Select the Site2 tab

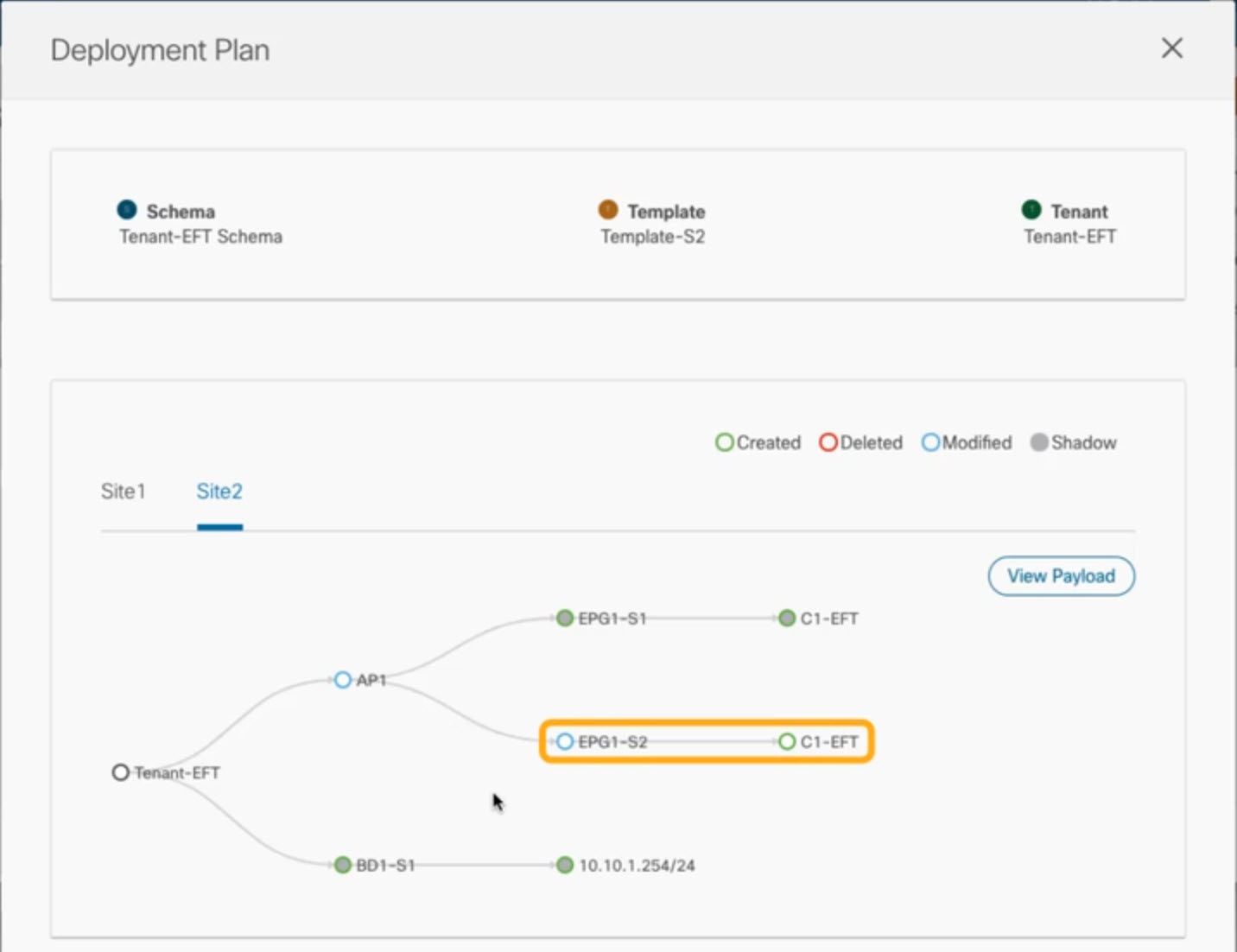click(x=219, y=492)
